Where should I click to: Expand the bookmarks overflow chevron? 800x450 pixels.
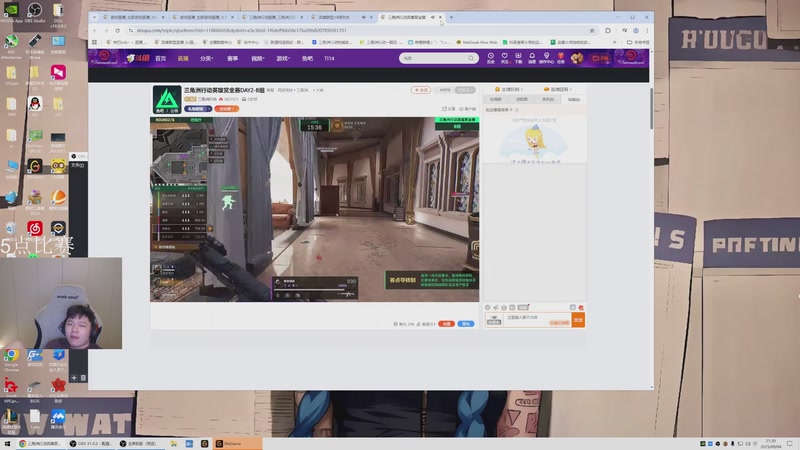tap(614, 42)
